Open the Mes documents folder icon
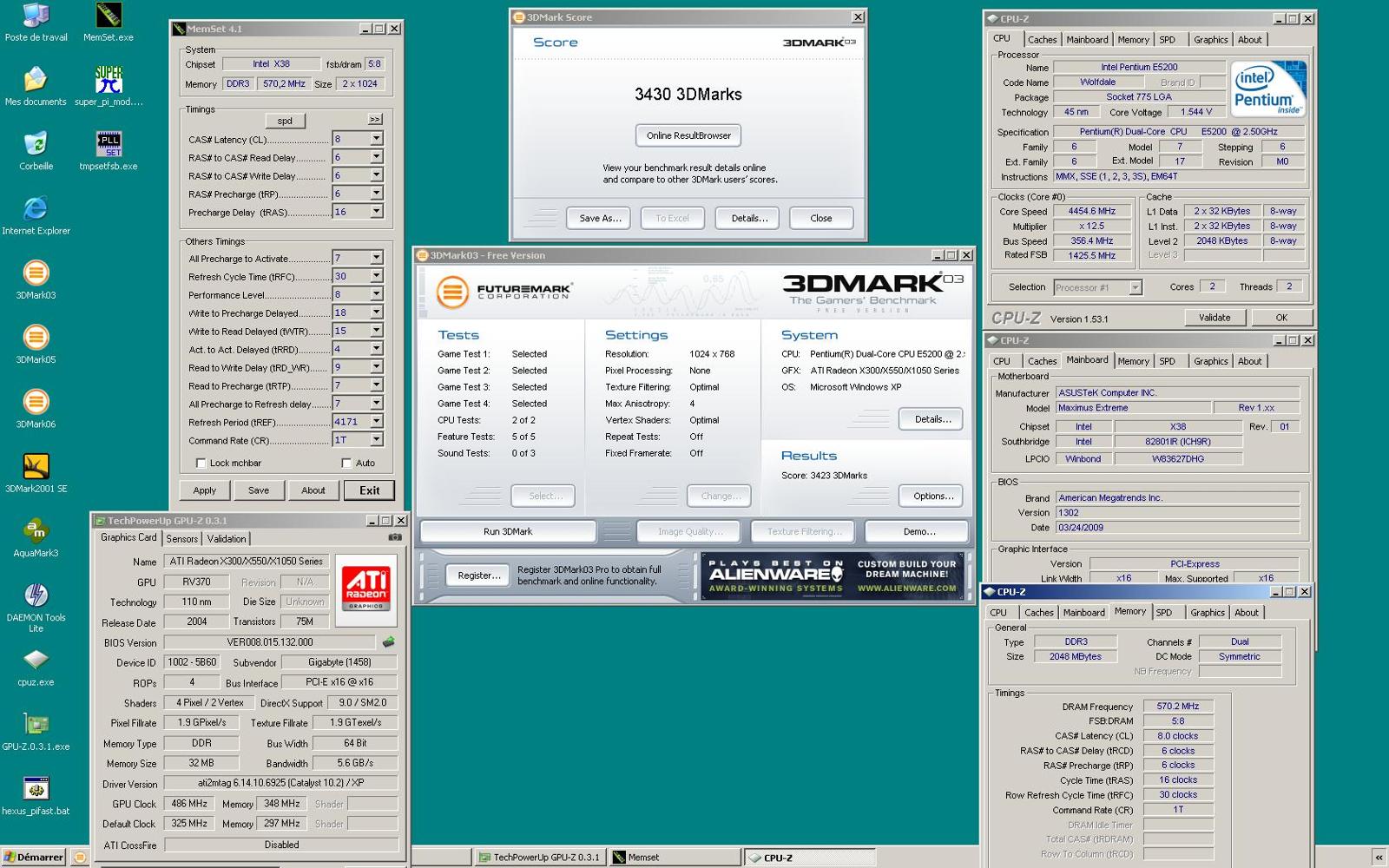The width and height of the screenshot is (1389, 868). tap(36, 87)
